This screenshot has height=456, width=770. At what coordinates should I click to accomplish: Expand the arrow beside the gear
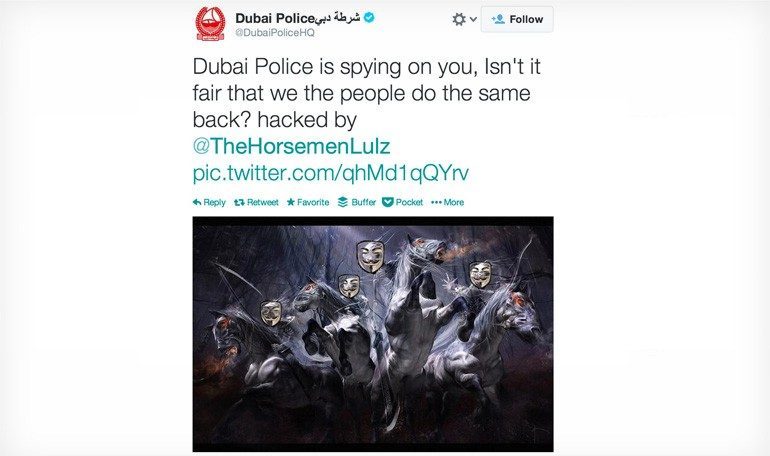pos(473,20)
